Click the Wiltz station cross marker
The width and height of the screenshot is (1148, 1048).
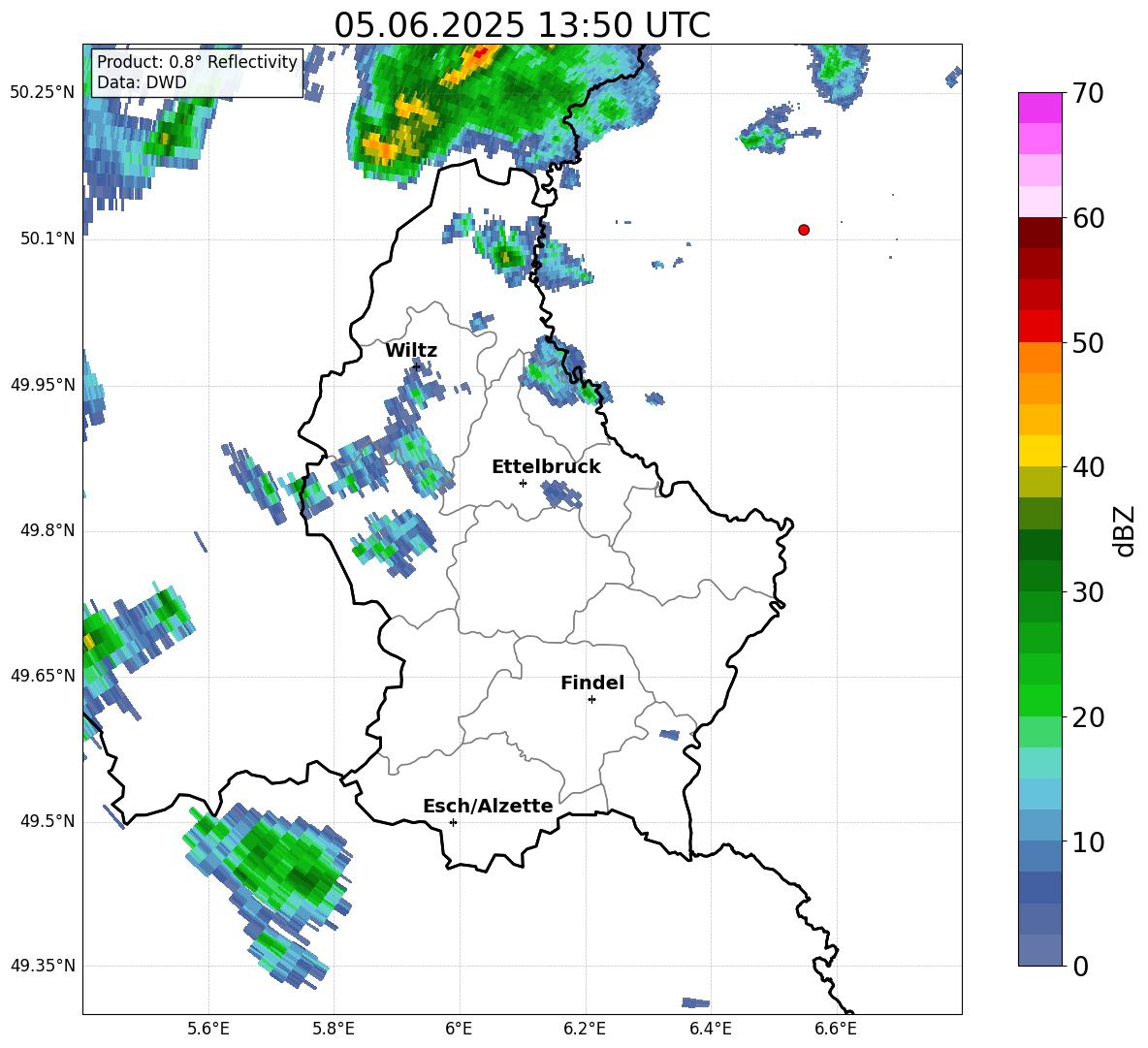(417, 365)
